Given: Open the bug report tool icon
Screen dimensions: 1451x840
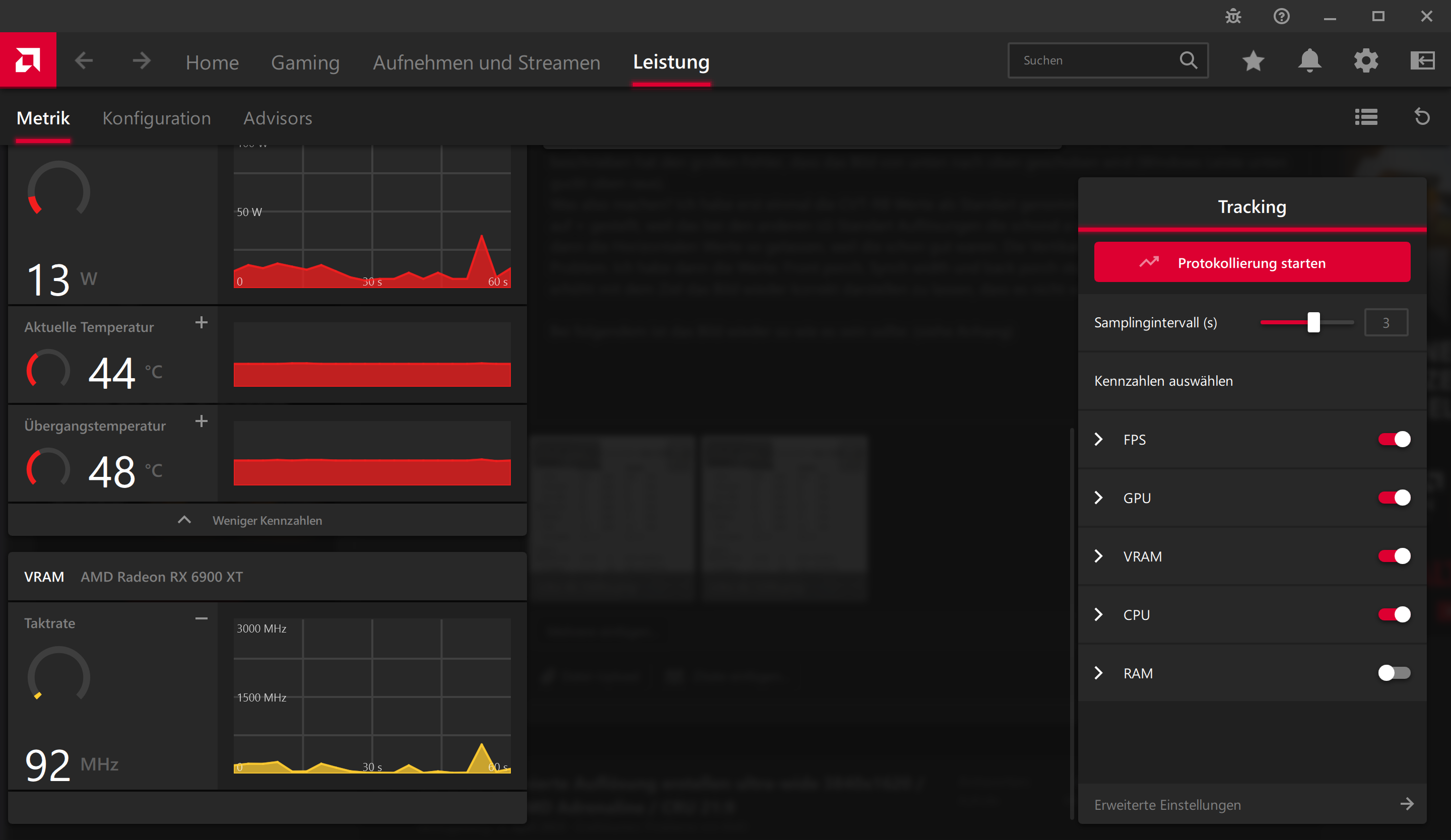Looking at the screenshot, I should coord(1233,16).
